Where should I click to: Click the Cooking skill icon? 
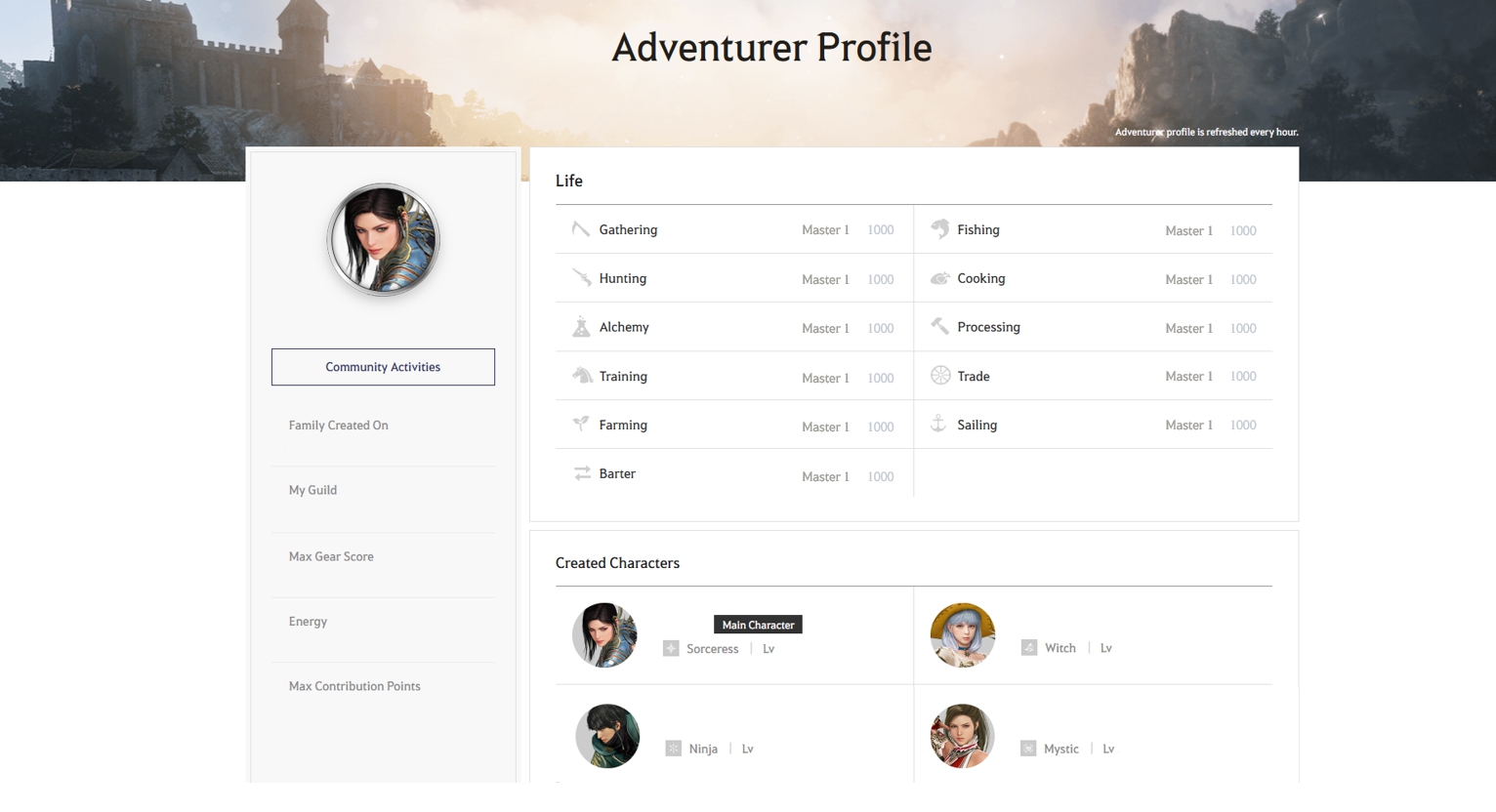(939, 278)
